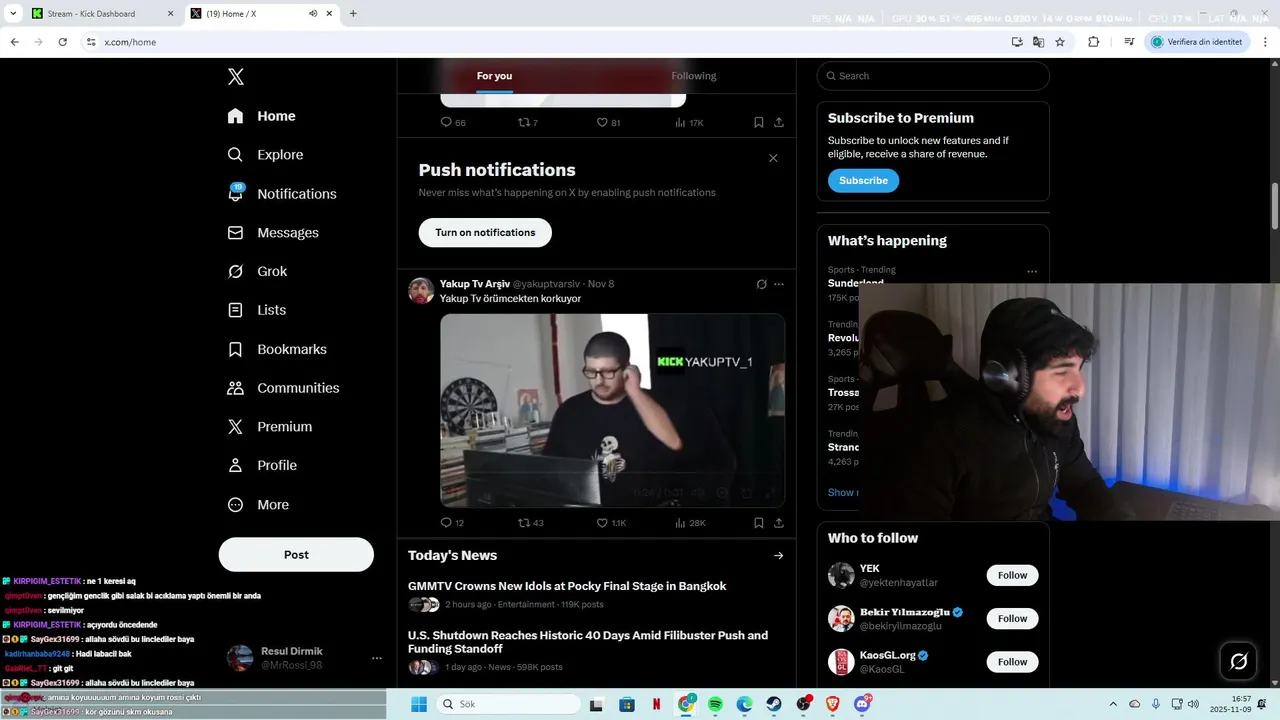Click the Windows Sök search box
This screenshot has height=720, width=1280.
[508, 704]
